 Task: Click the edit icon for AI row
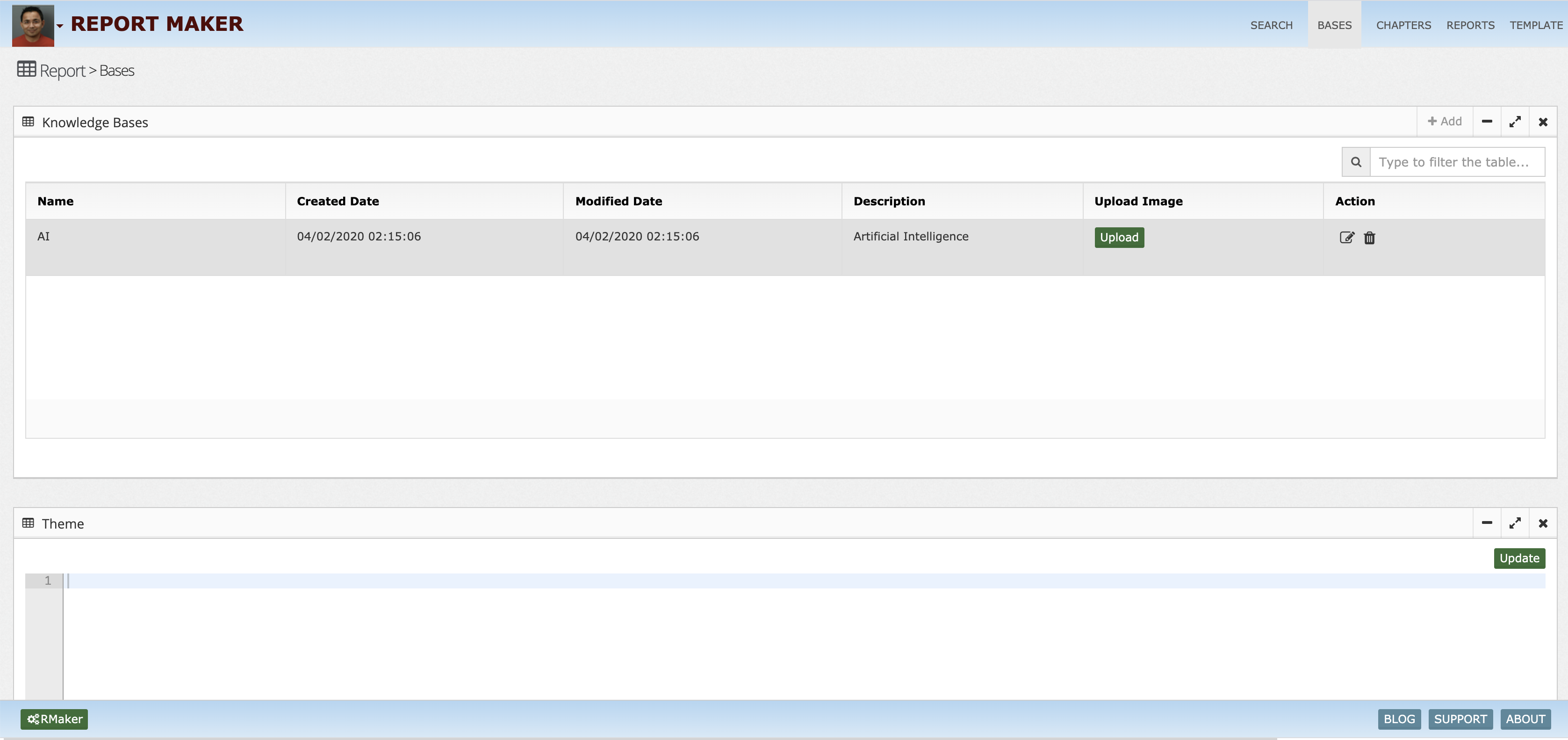coord(1346,238)
